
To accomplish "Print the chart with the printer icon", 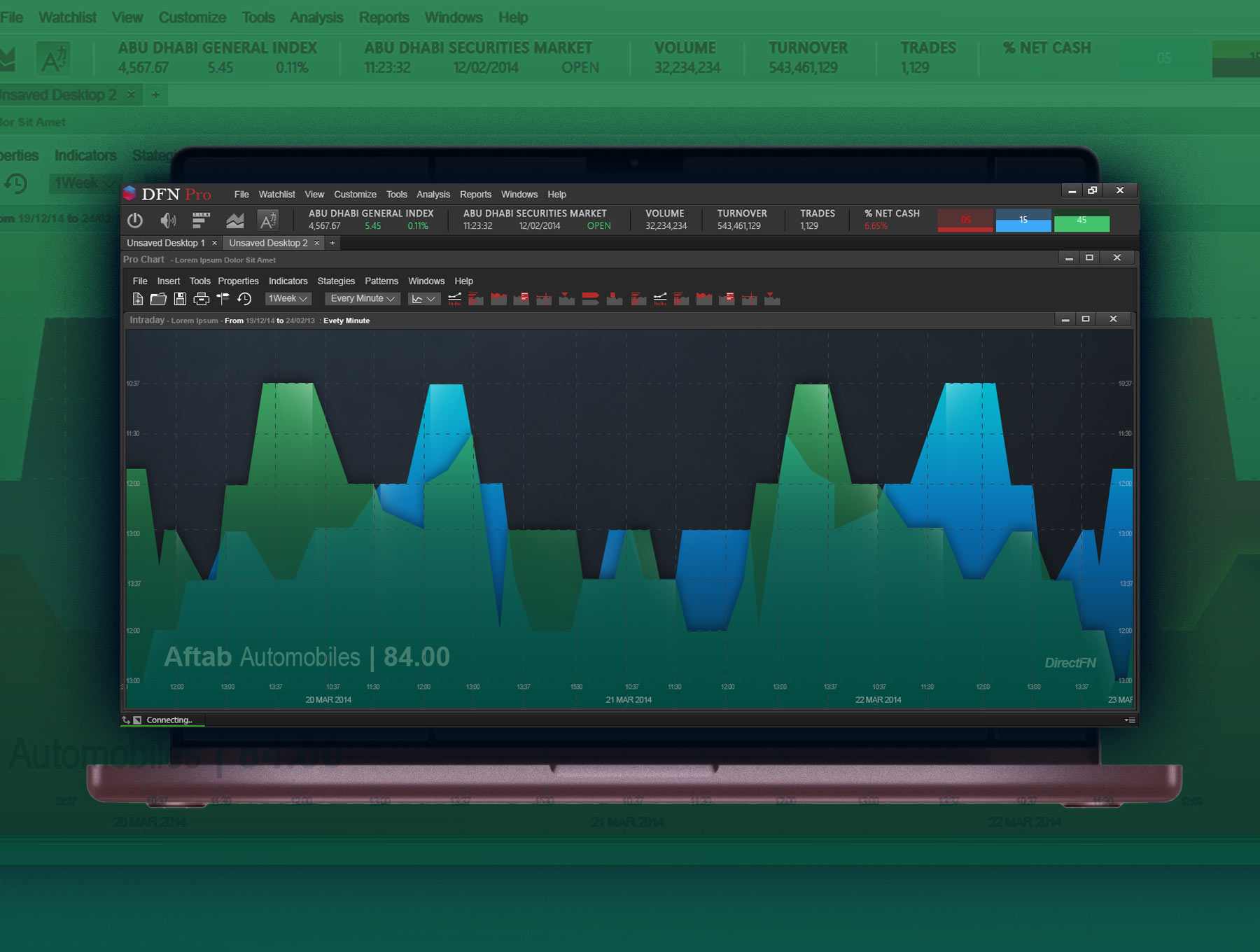I will [201, 299].
